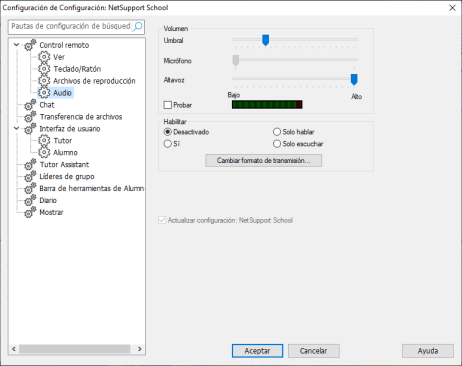
Task: Click the gear icon beside Ver
Action: [44, 57]
